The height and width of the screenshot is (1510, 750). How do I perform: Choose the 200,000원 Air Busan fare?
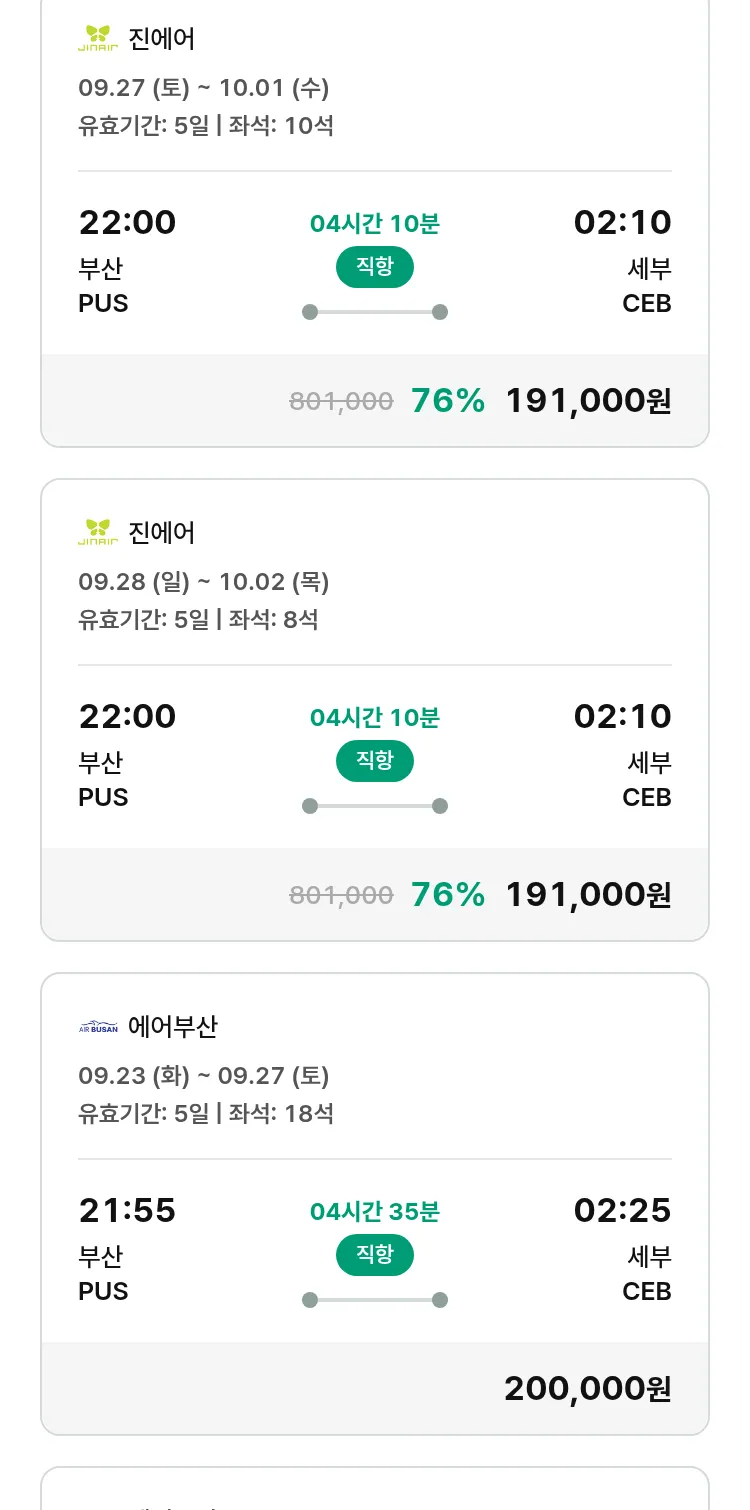[x=588, y=1389]
